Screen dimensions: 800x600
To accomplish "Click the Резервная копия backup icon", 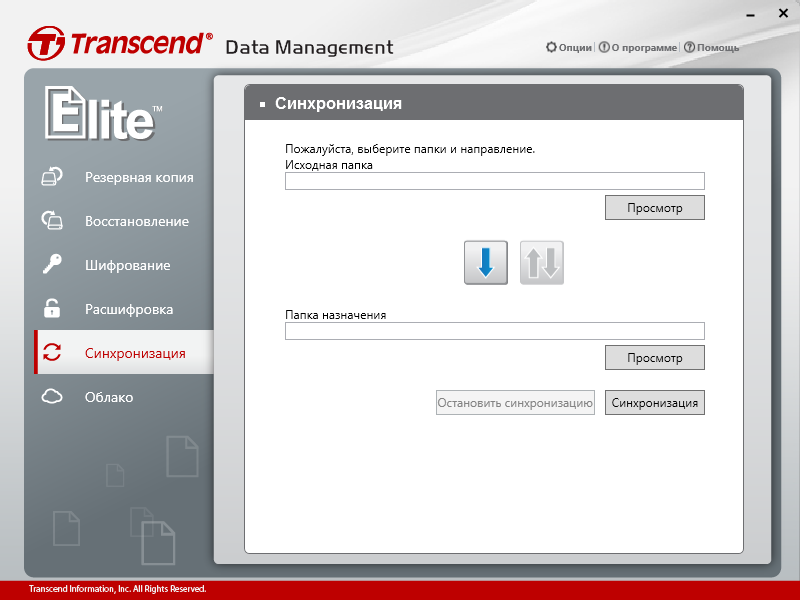I will pos(52,177).
